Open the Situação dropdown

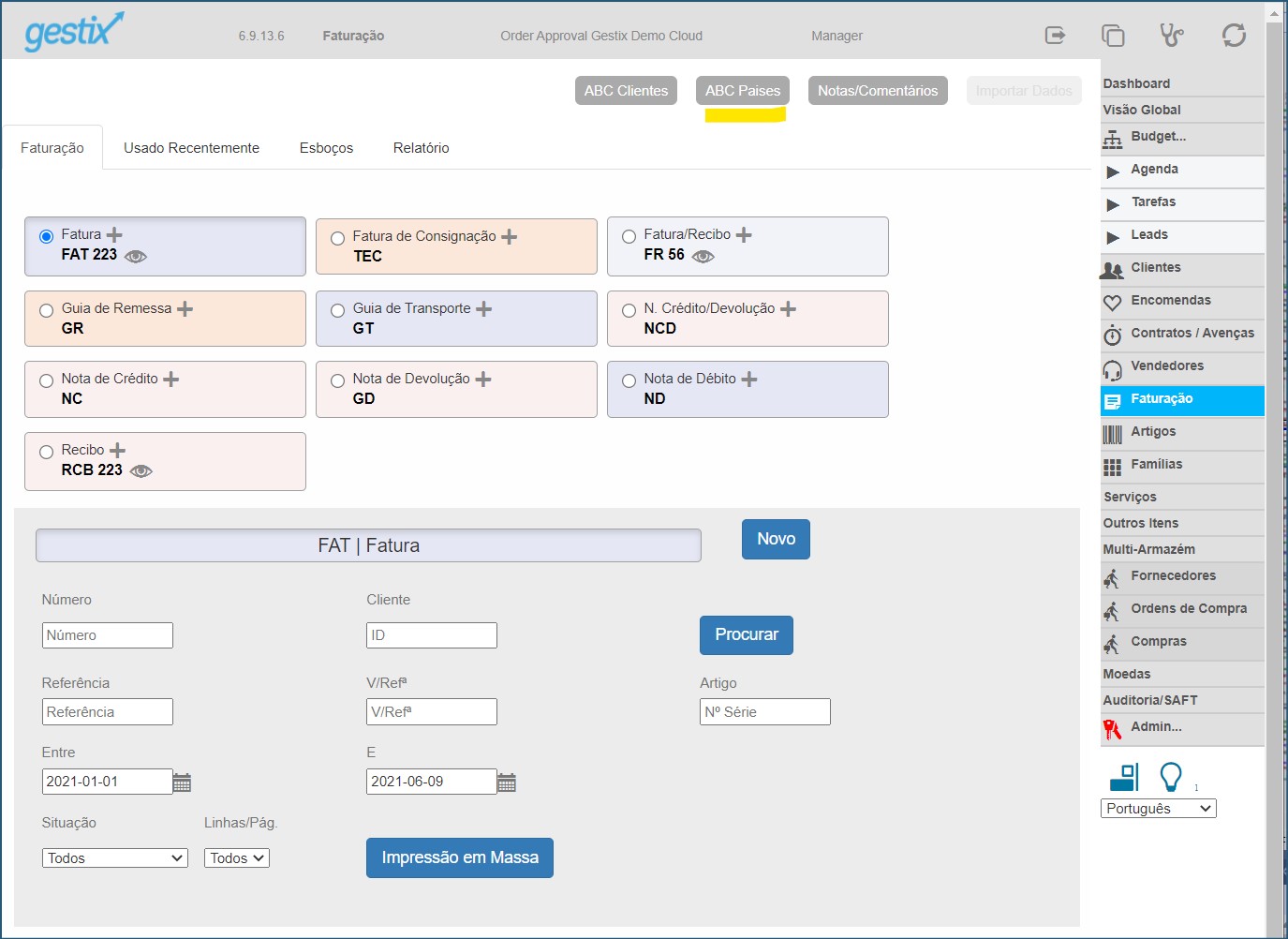[115, 858]
